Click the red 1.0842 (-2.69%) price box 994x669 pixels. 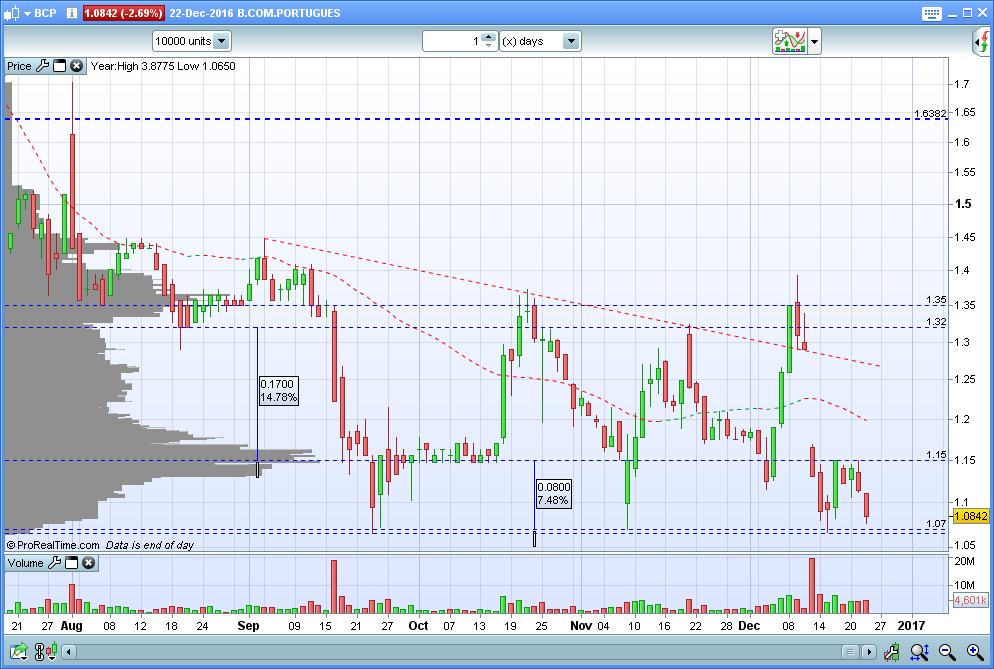[x=123, y=13]
